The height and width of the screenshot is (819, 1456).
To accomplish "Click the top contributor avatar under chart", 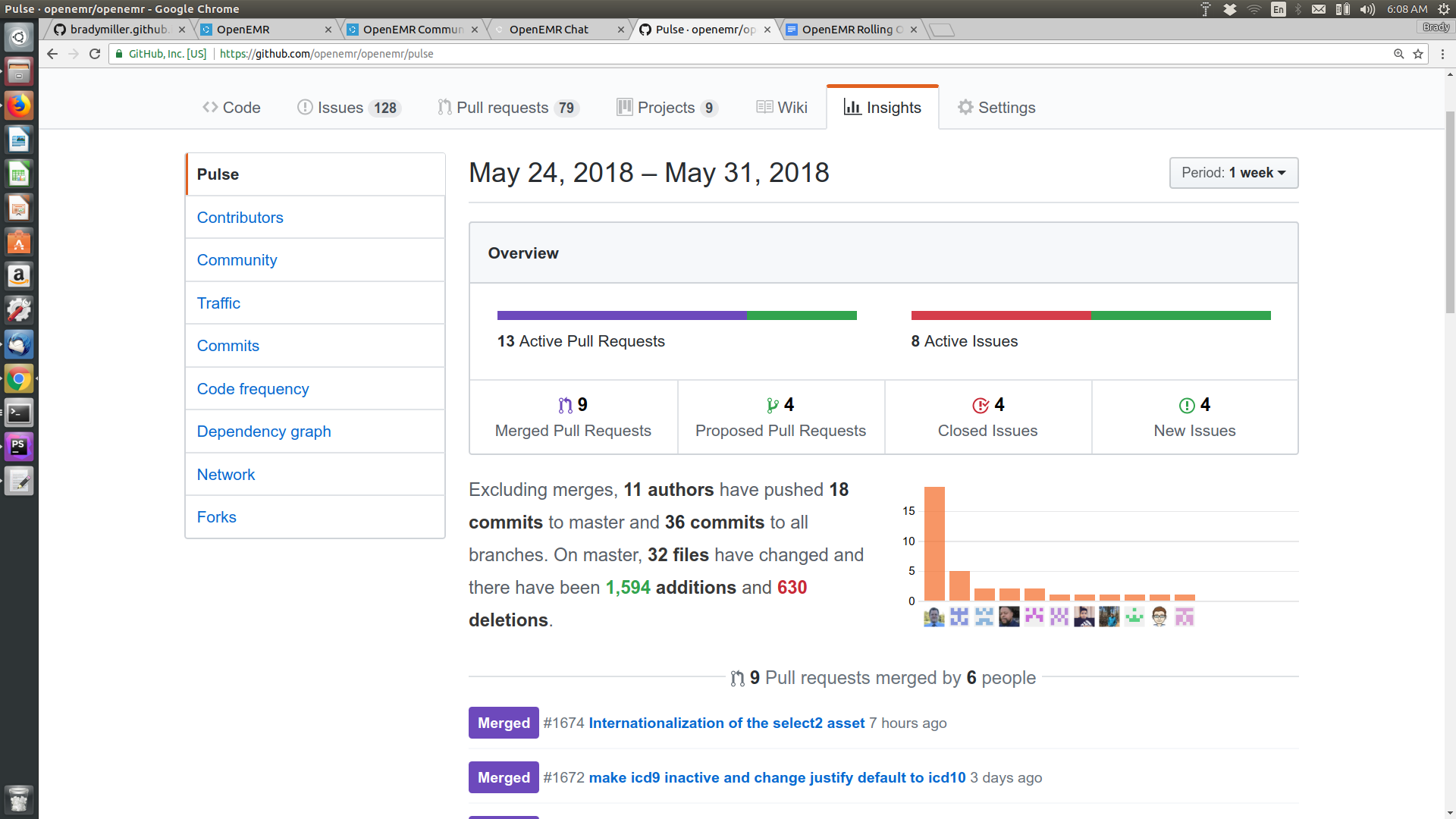I will tap(934, 617).
